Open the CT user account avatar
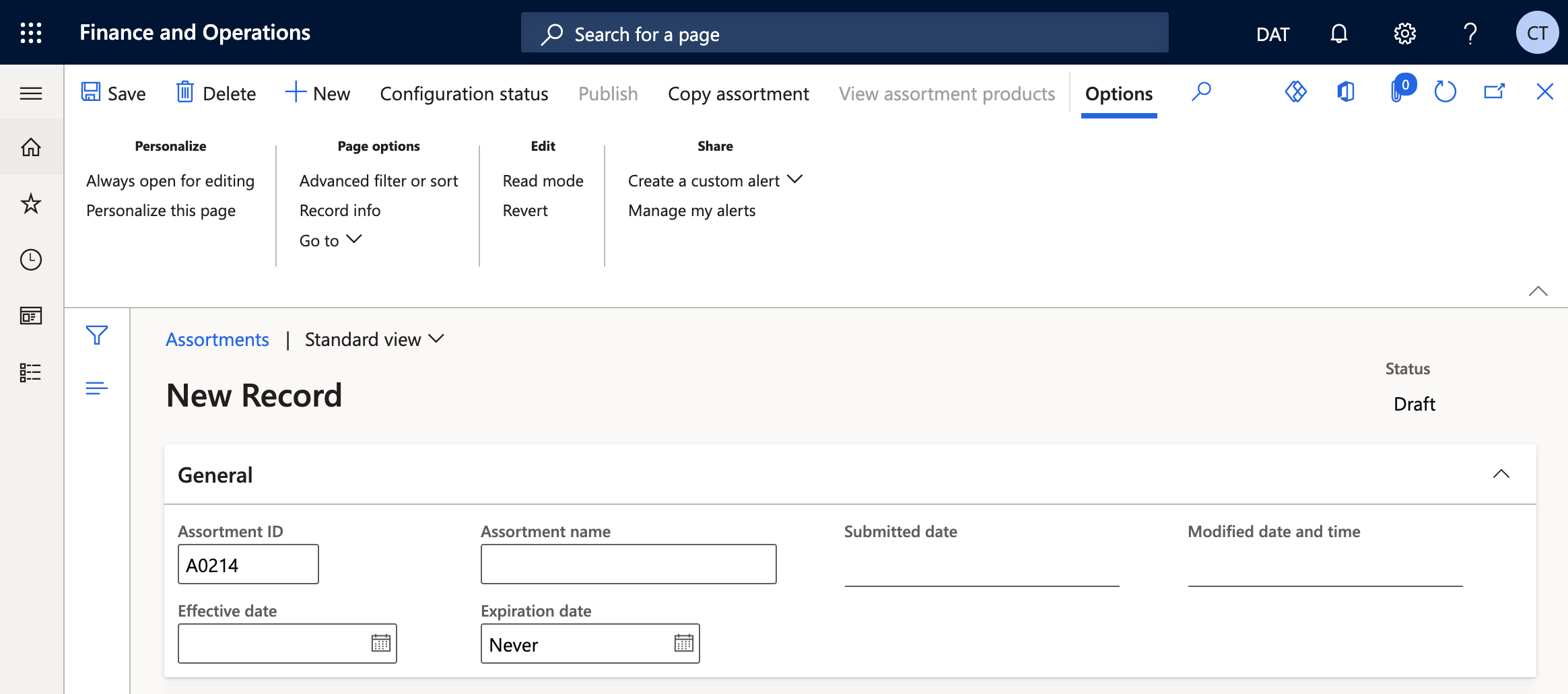The image size is (1568, 694). pos(1537,33)
